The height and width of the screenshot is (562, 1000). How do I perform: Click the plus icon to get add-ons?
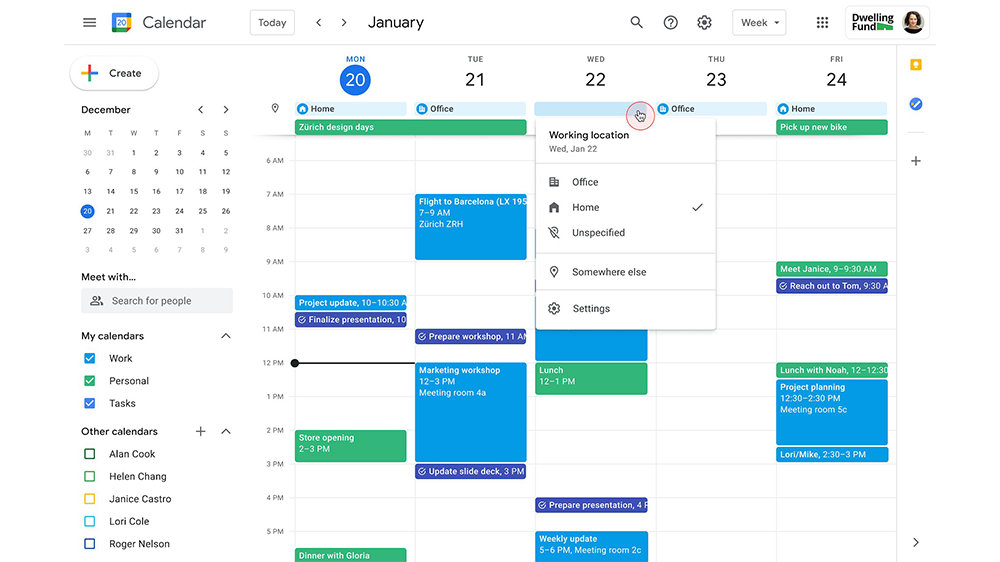tap(915, 161)
